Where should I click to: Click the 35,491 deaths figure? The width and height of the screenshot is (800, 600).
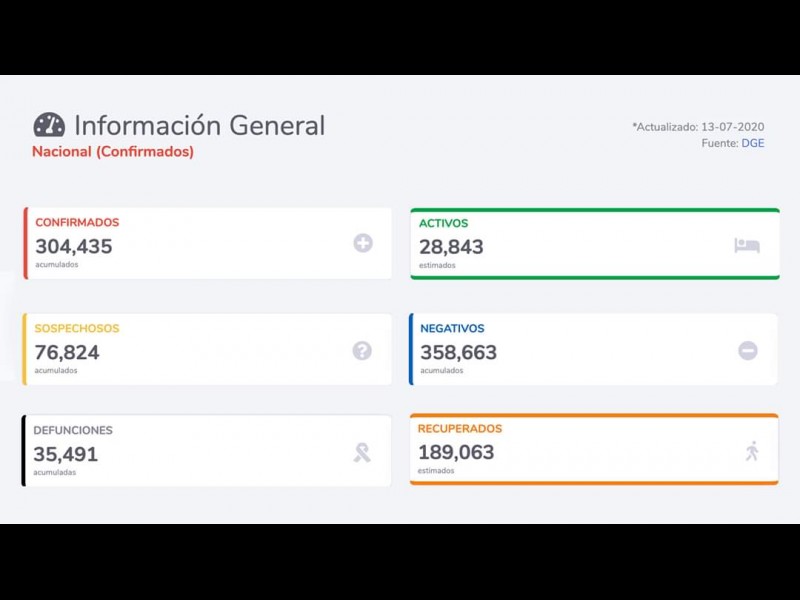point(66,454)
